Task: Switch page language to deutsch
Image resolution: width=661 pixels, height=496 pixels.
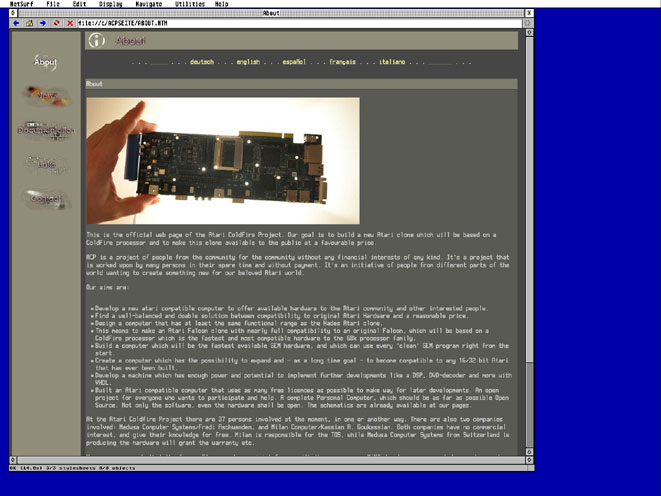Action: point(202,62)
